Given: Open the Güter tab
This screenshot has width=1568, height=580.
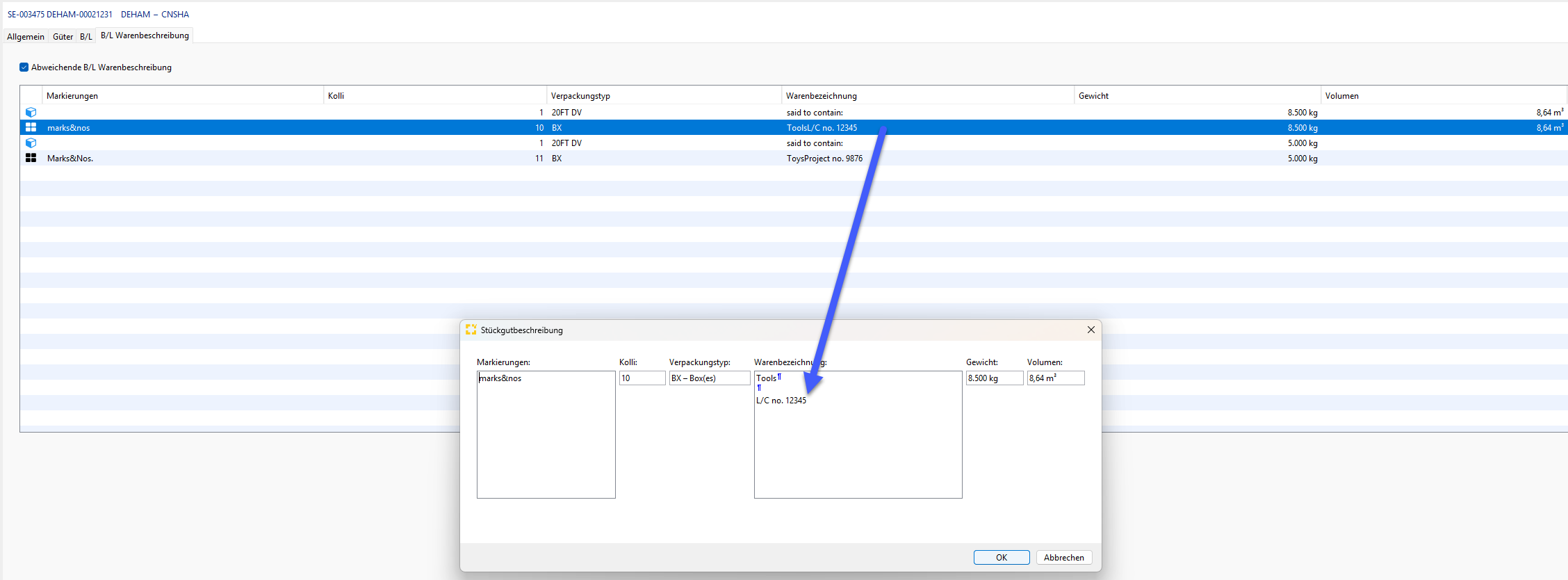Looking at the screenshot, I should tap(63, 37).
